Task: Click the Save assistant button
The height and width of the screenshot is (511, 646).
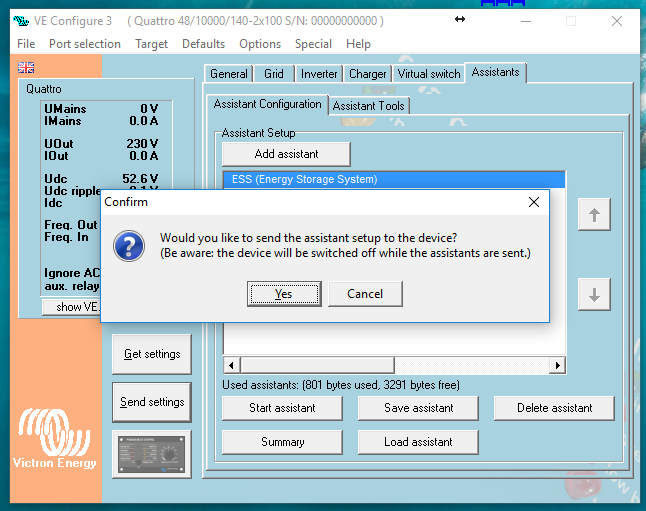Action: (418, 408)
